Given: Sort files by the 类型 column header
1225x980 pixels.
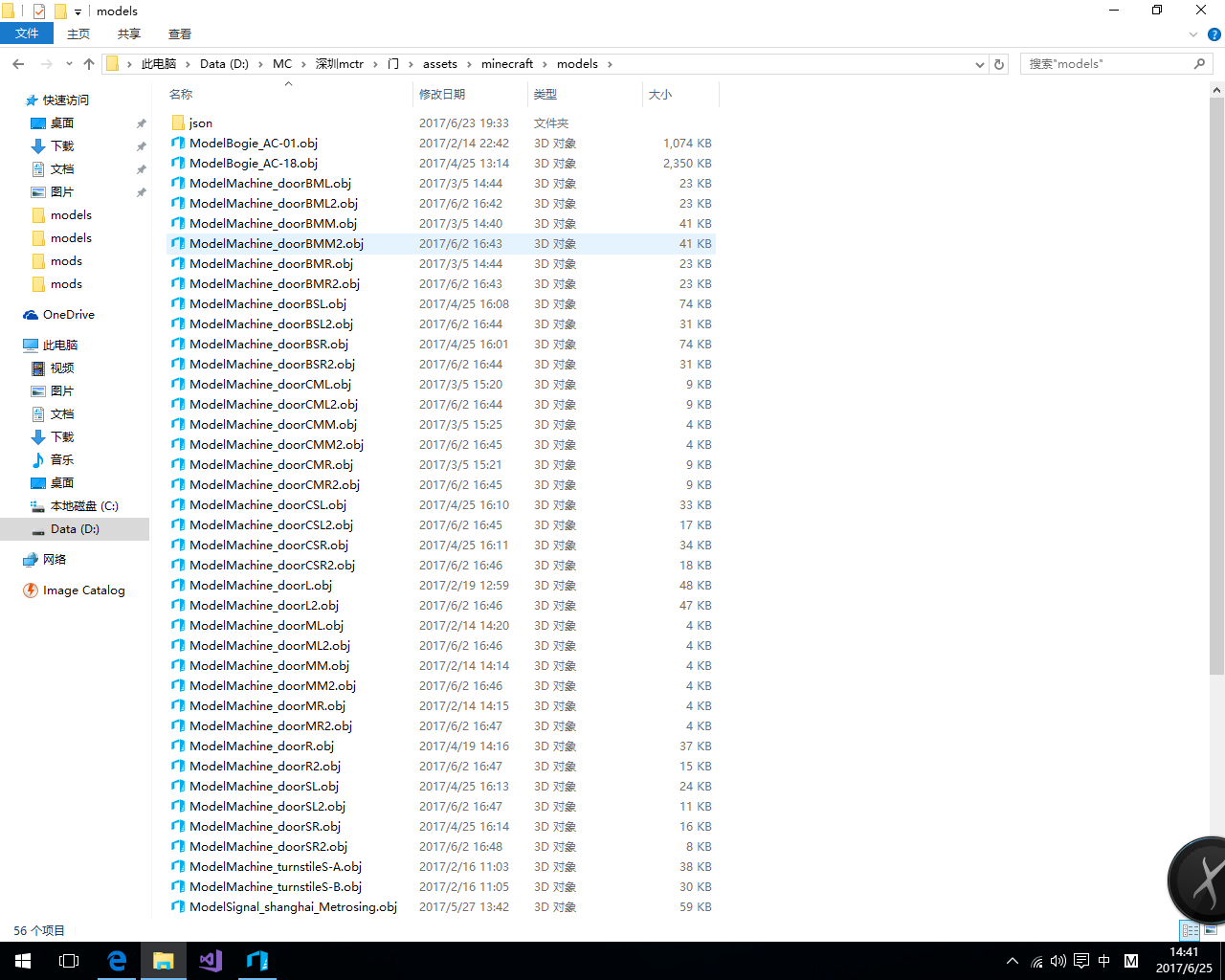Looking at the screenshot, I should [585, 94].
